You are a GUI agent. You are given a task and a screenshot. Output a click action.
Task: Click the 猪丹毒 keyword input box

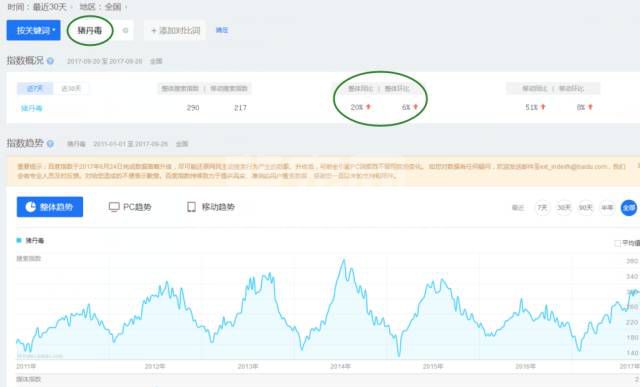pyautogui.click(x=90, y=31)
